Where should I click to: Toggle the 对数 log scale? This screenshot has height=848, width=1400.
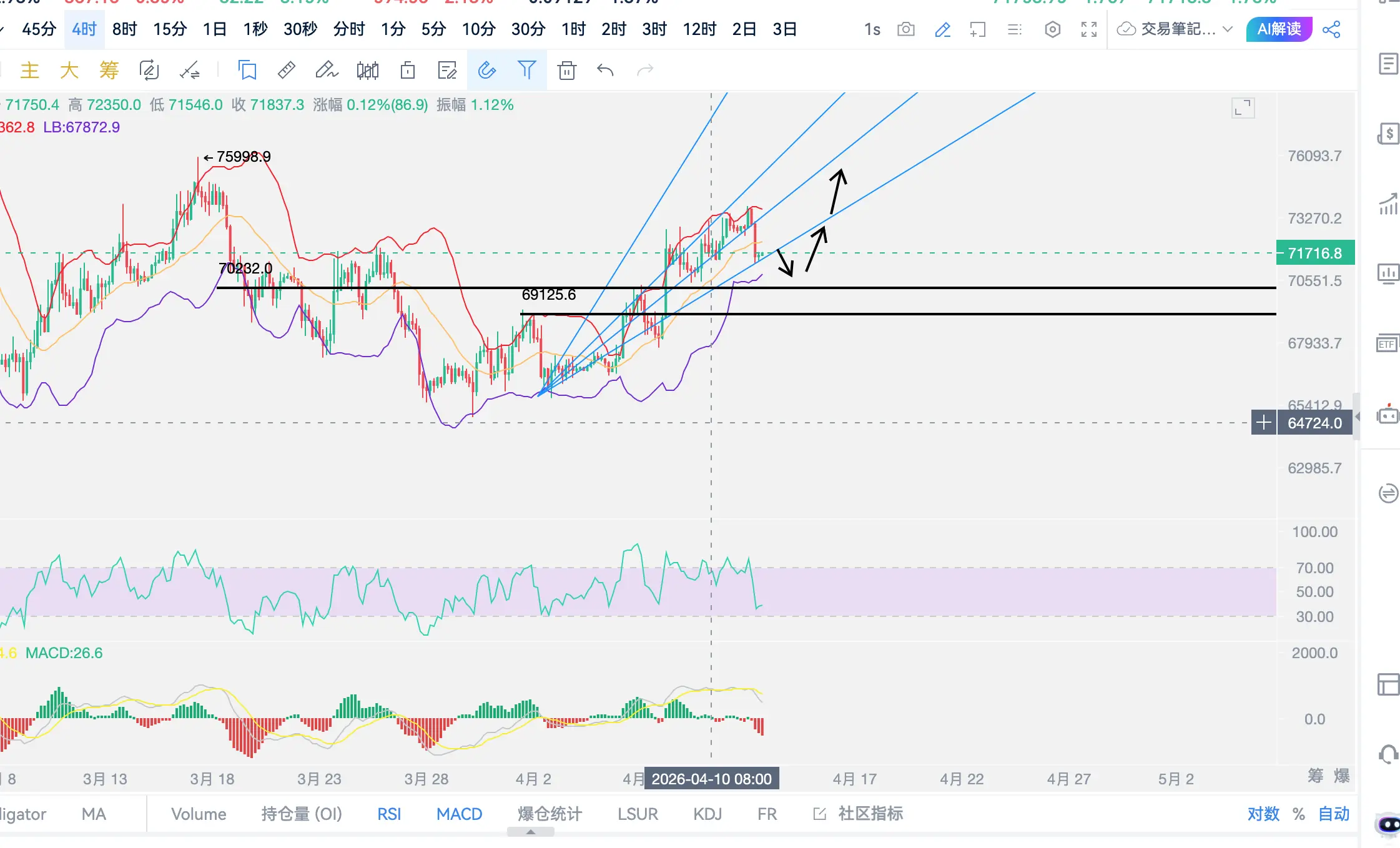point(1263,814)
